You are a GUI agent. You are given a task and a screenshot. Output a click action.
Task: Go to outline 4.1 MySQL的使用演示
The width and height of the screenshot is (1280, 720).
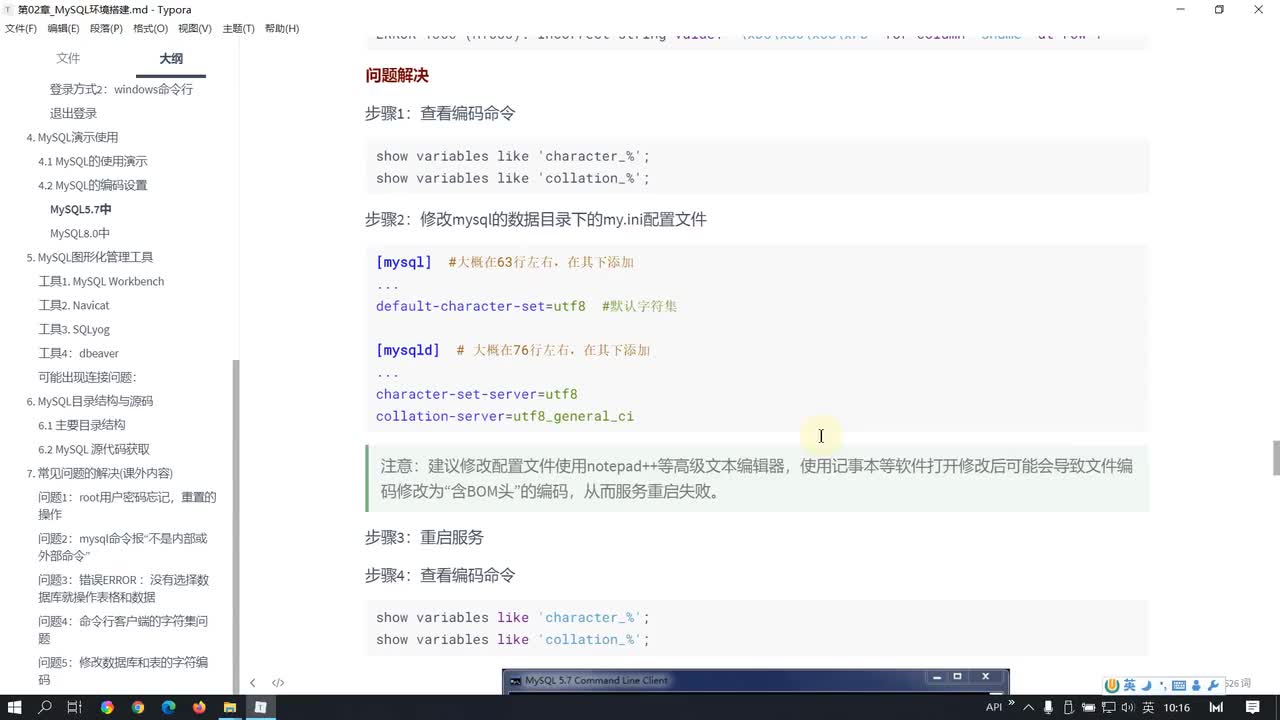93,161
